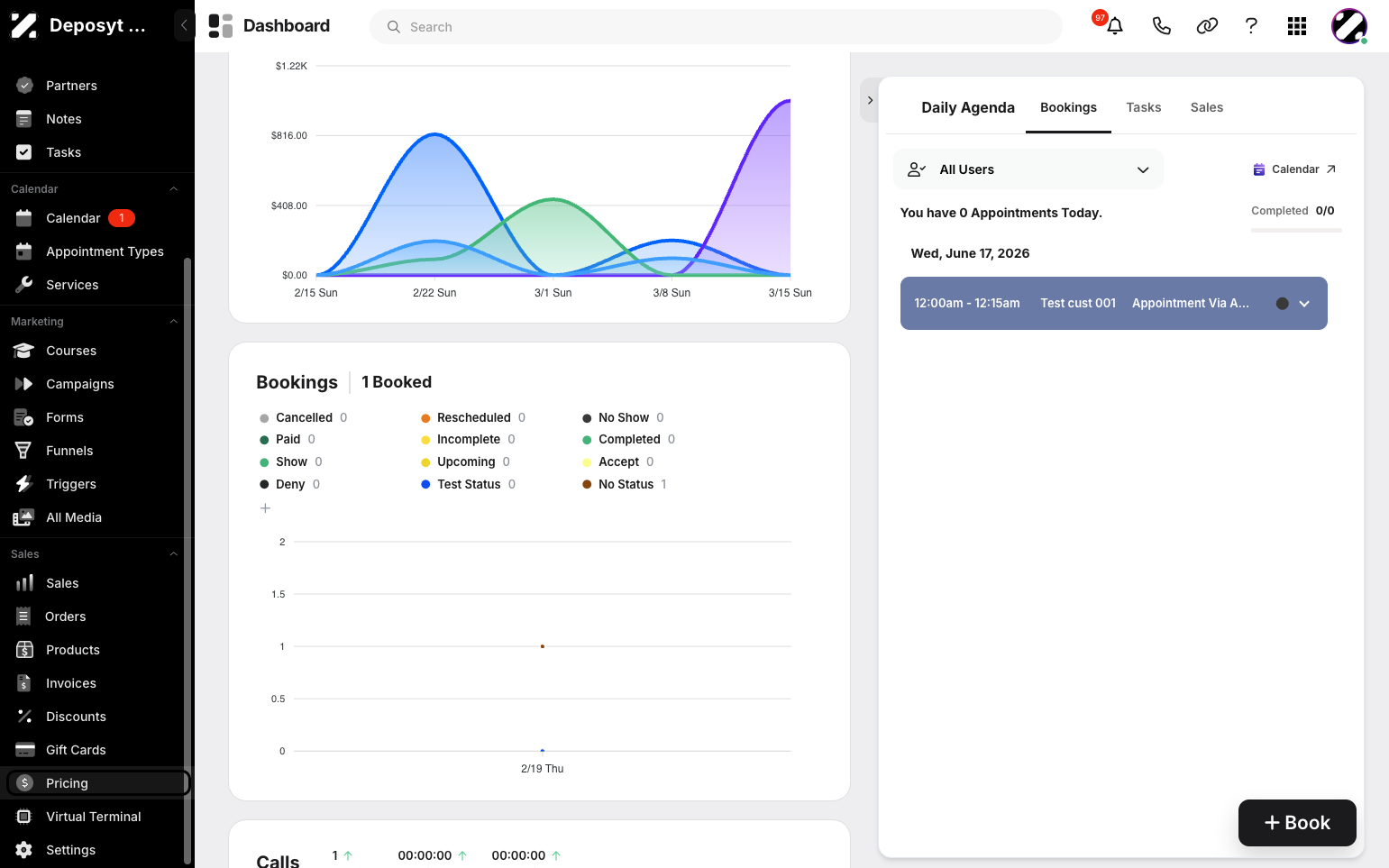Click "1 Booked" text
1389x868 pixels.
397,382
